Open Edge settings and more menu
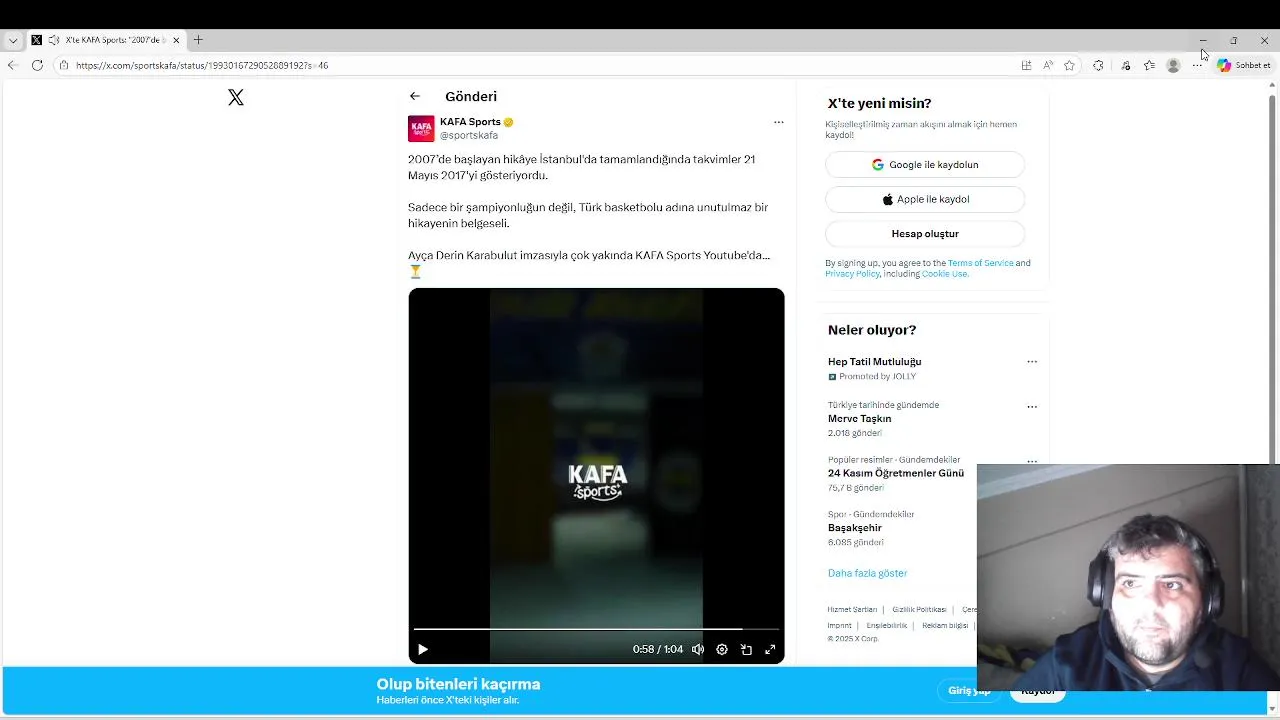The height and width of the screenshot is (720, 1280). coord(1197,65)
